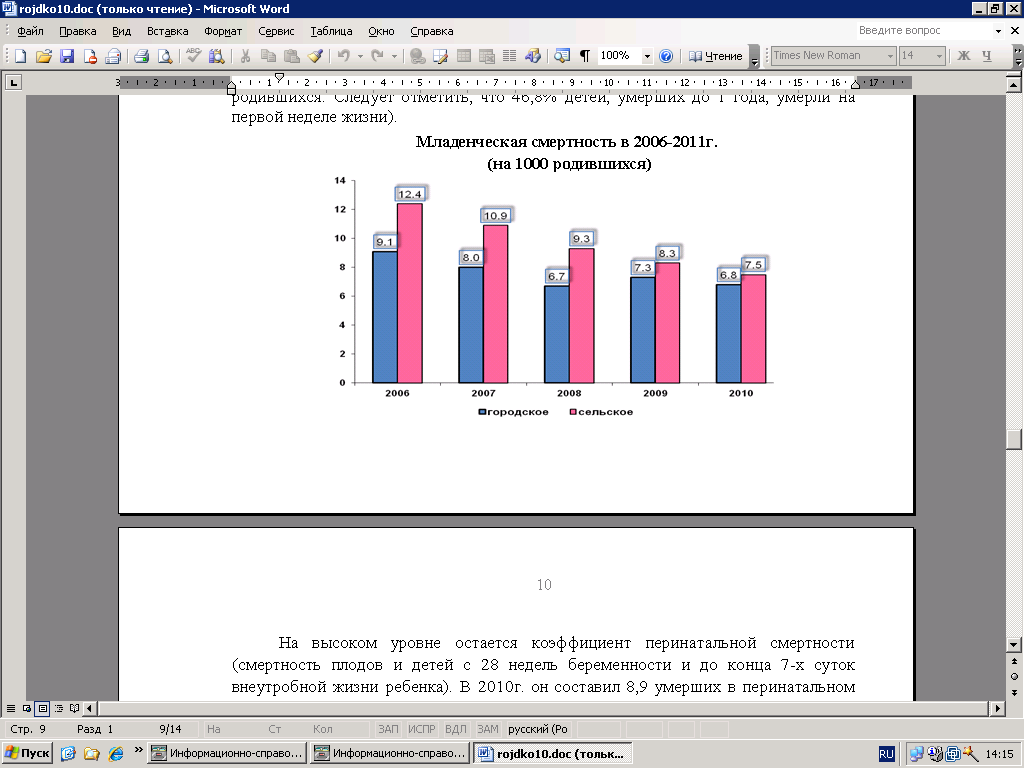
Task: Open the Undo history dropdown arrow
Action: click(360, 56)
